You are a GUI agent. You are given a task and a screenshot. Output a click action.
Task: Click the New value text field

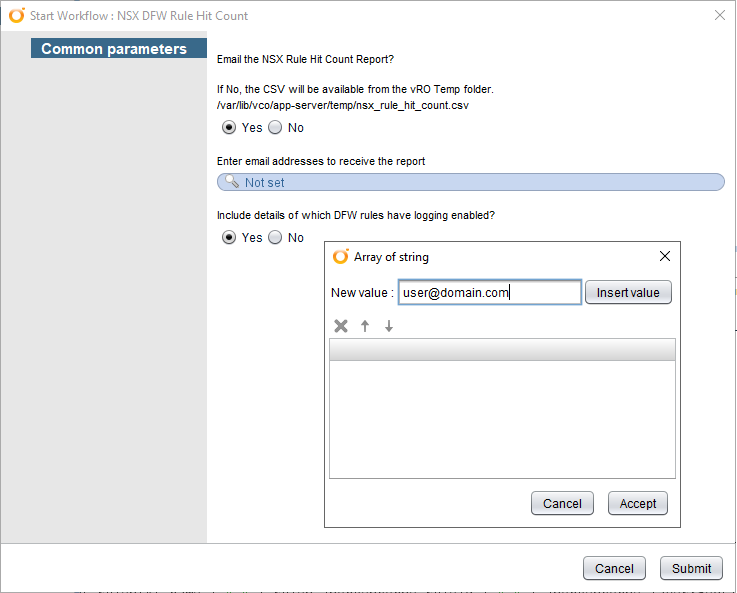[490, 292]
